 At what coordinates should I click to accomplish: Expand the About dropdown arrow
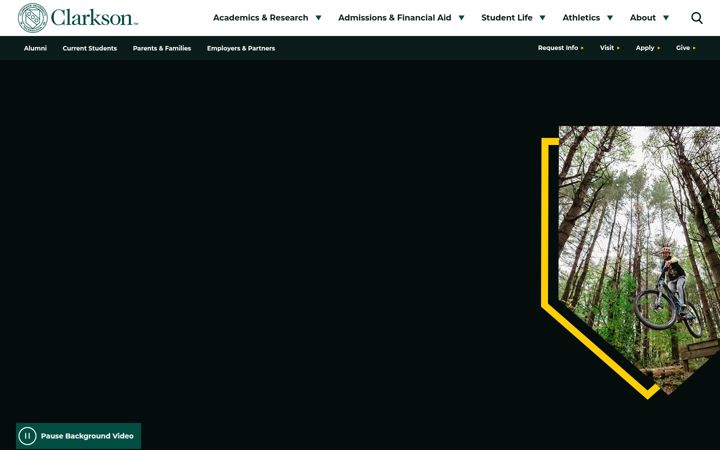pos(666,18)
